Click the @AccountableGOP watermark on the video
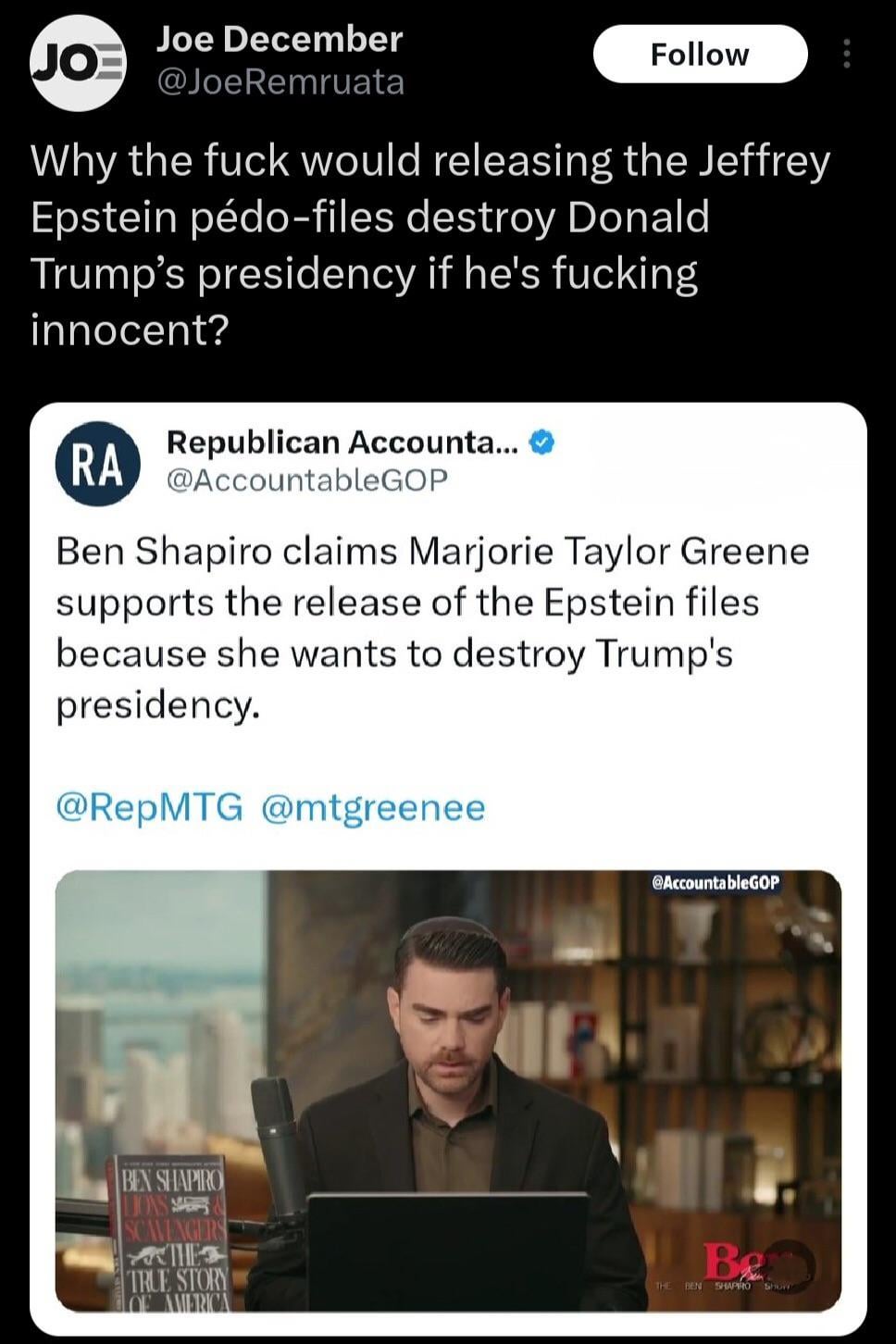This screenshot has width=896, height=1344. (716, 883)
